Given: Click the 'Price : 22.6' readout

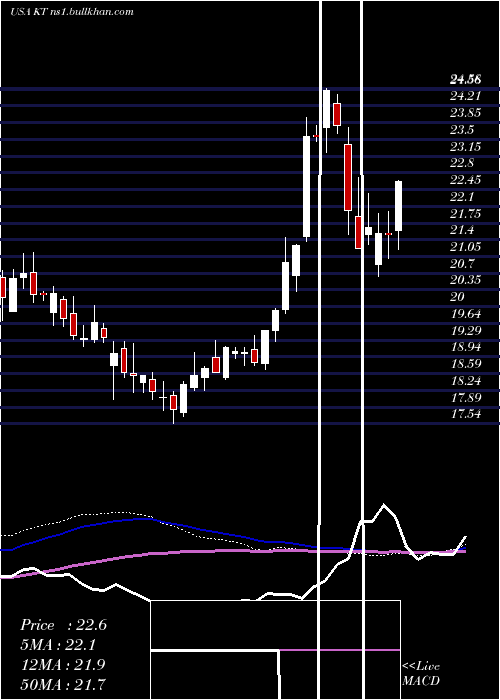Looking at the screenshot, I should click(x=63, y=625).
